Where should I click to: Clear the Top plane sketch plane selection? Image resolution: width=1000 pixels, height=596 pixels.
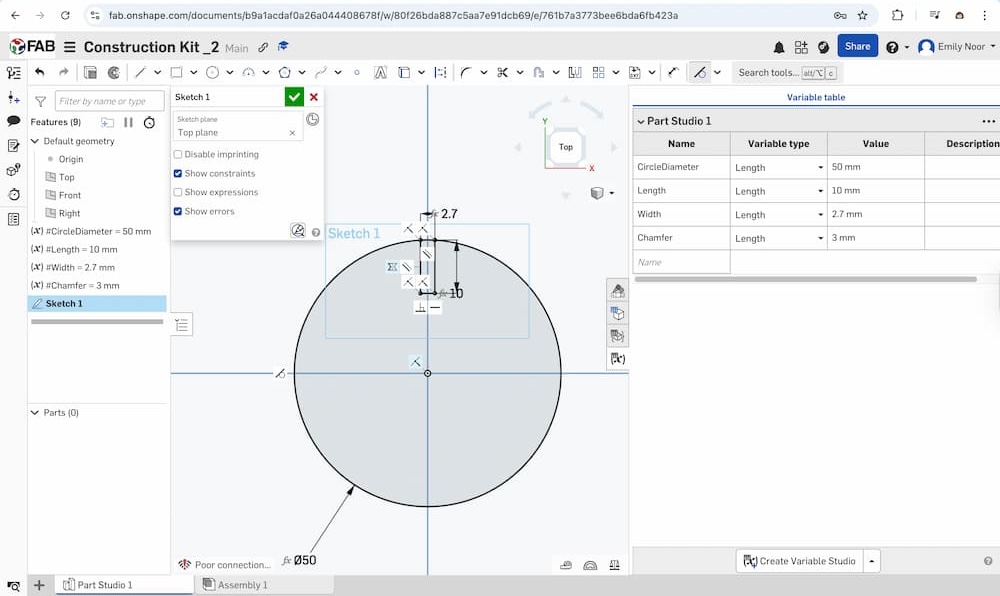click(x=292, y=133)
